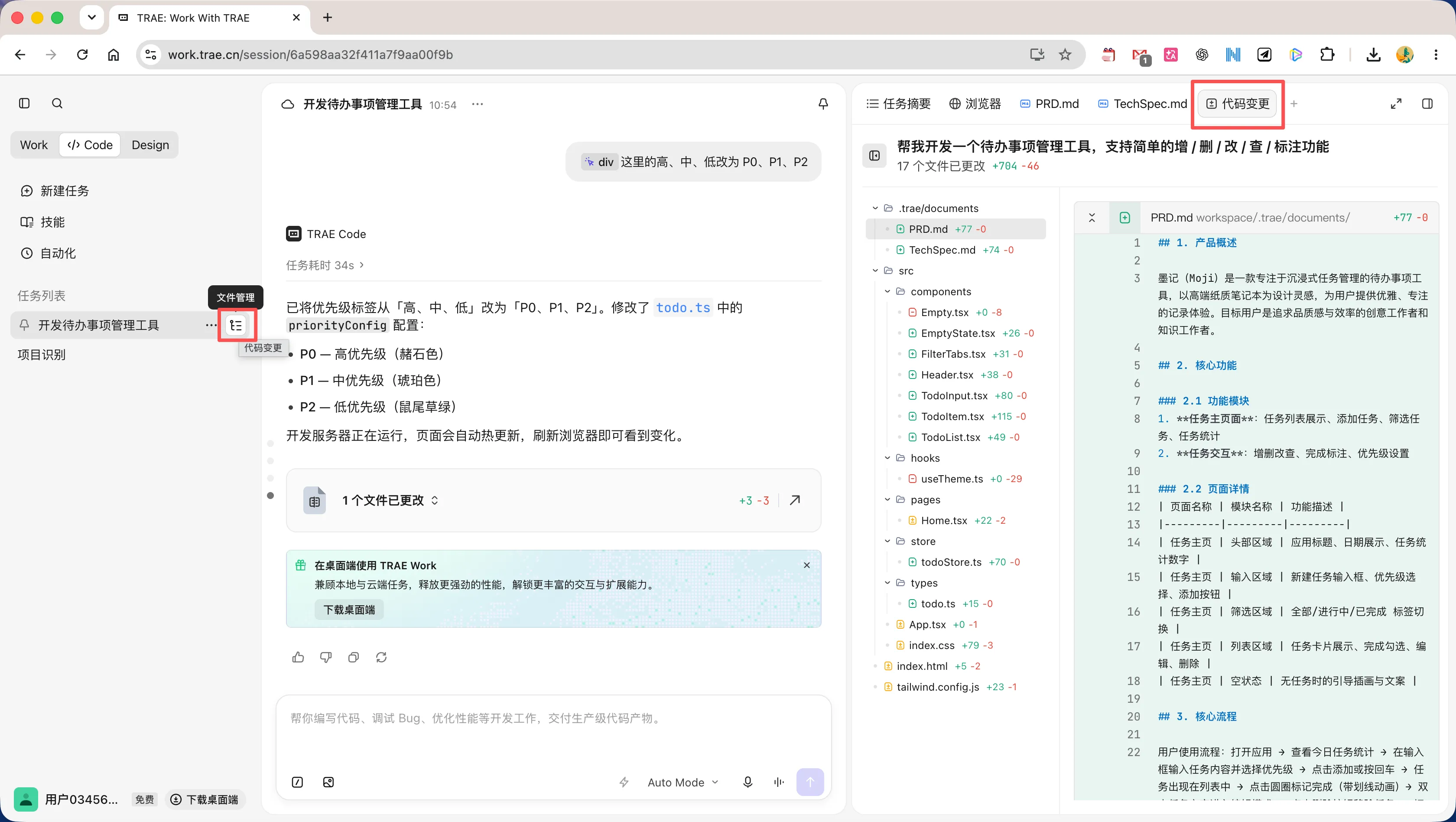This screenshot has width=1456, height=822.
Task: Select task 开发待办事项管理工具 in list
Action: (x=99, y=325)
